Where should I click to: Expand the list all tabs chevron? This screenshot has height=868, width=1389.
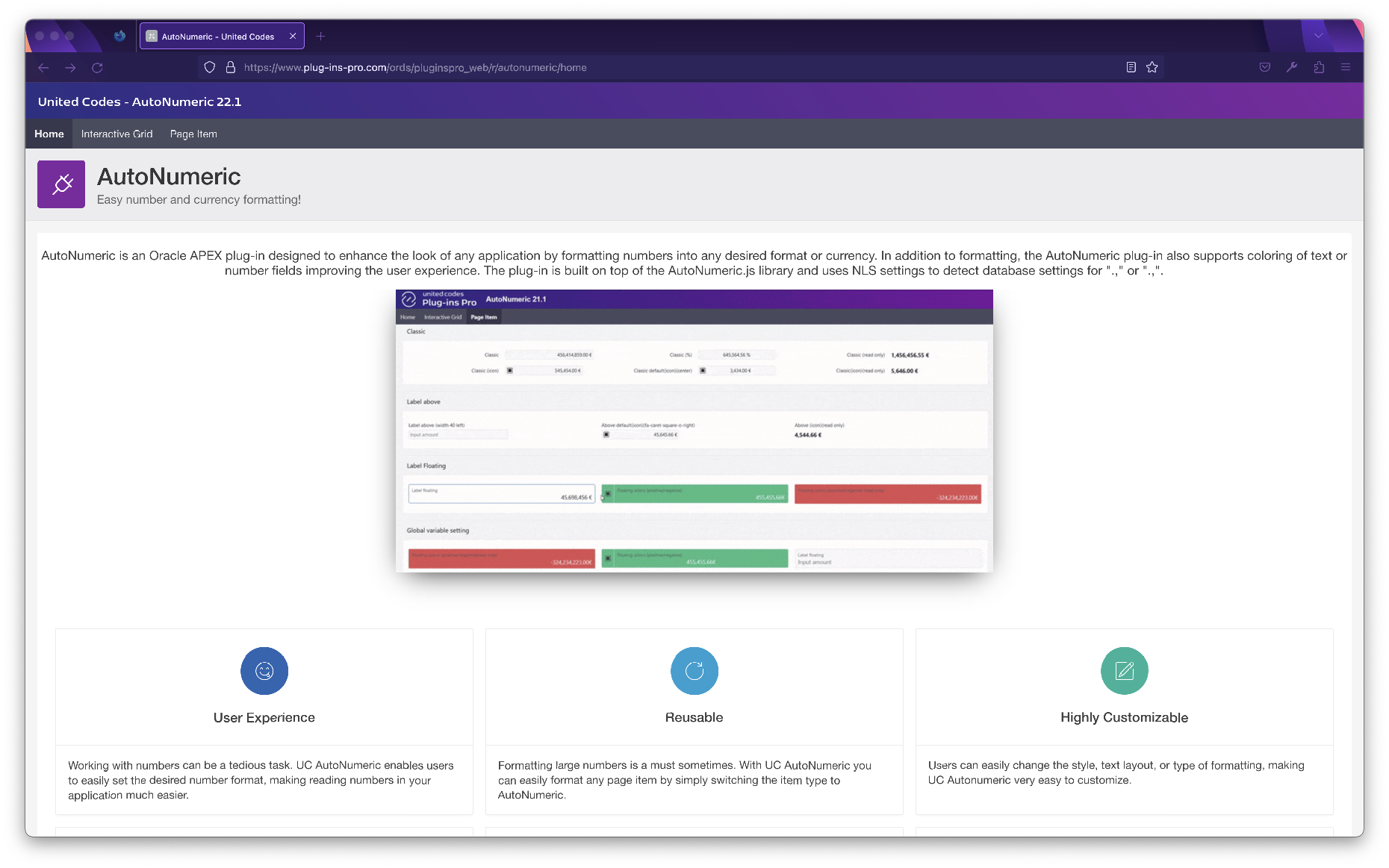pos(1319,36)
